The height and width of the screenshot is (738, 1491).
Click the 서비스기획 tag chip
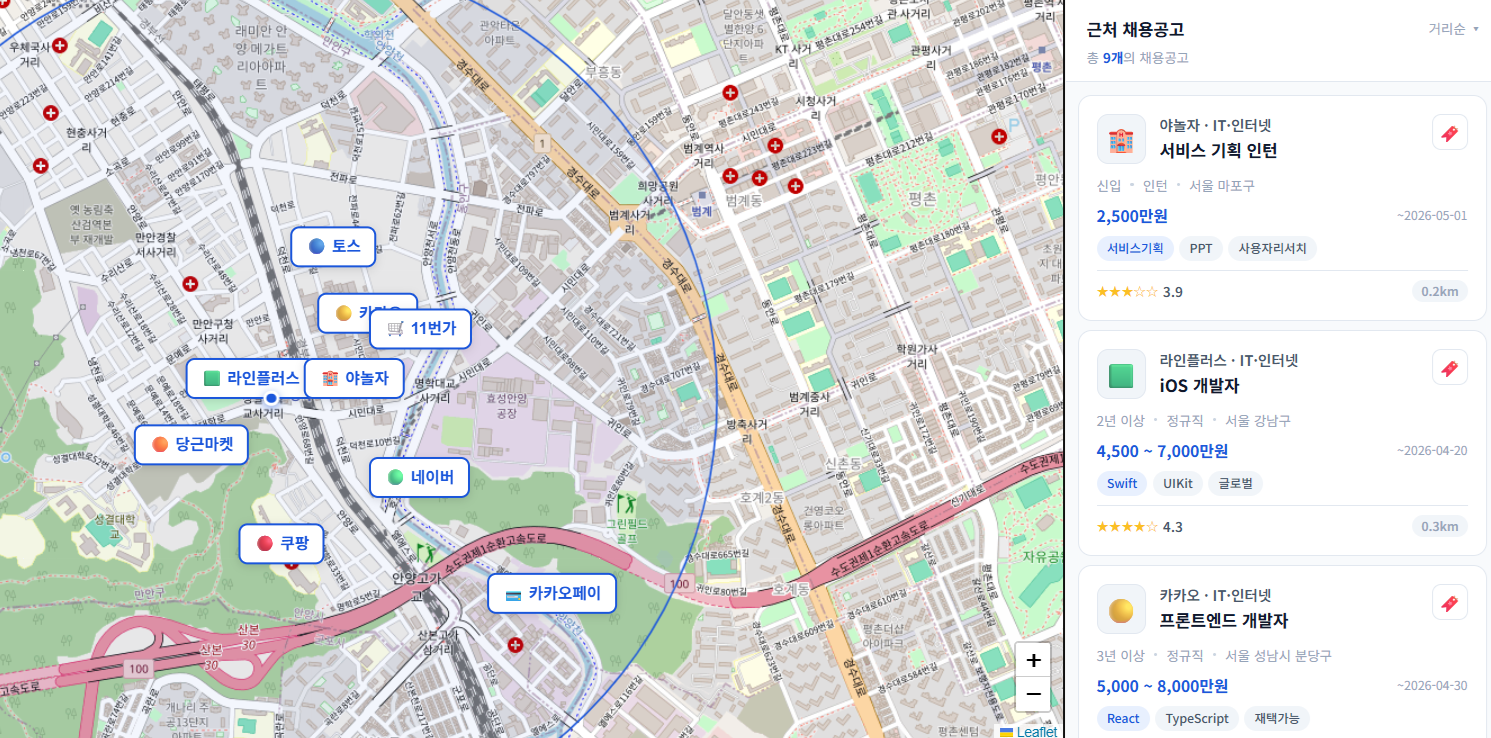(1135, 248)
